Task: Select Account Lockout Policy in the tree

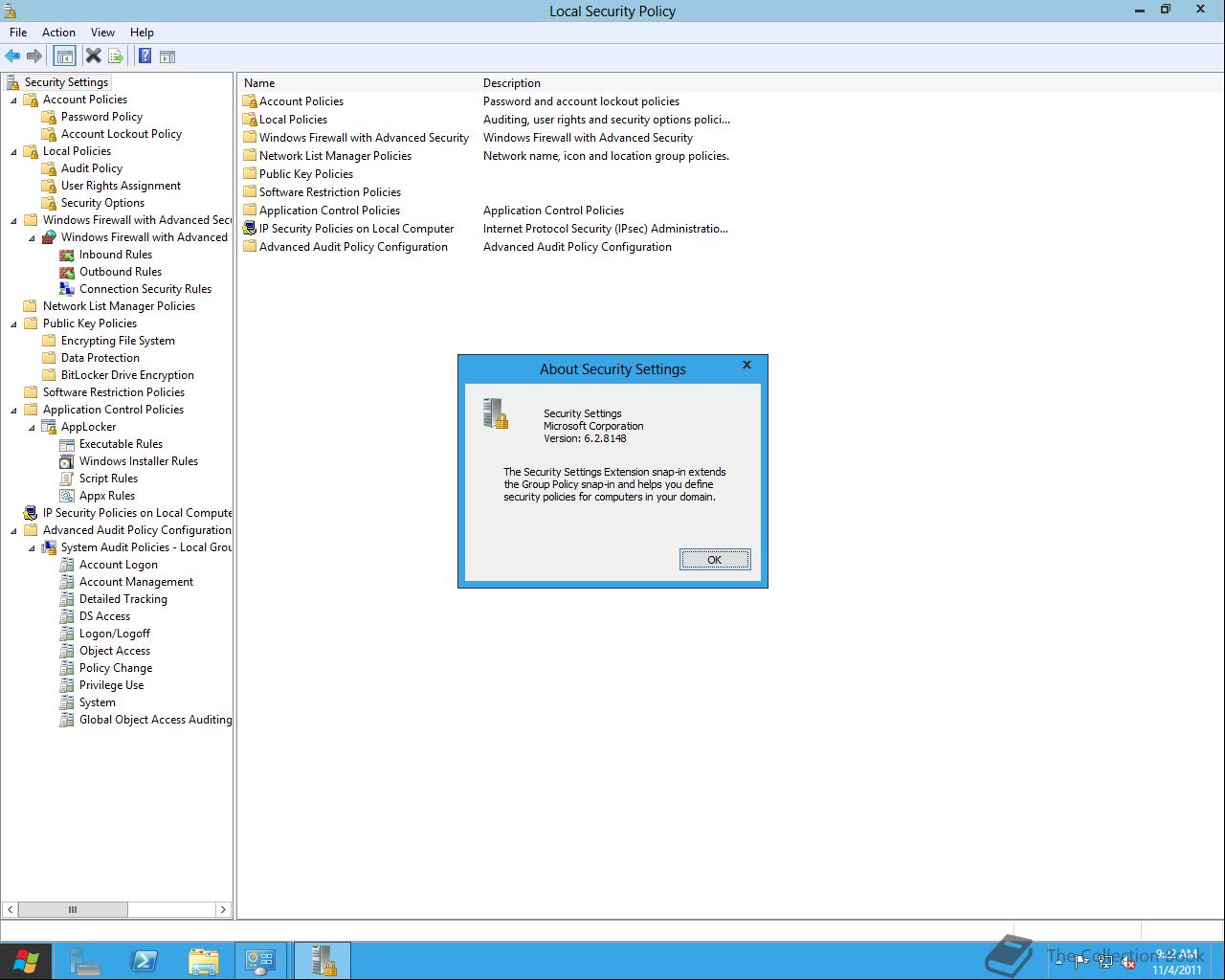Action: click(x=122, y=134)
